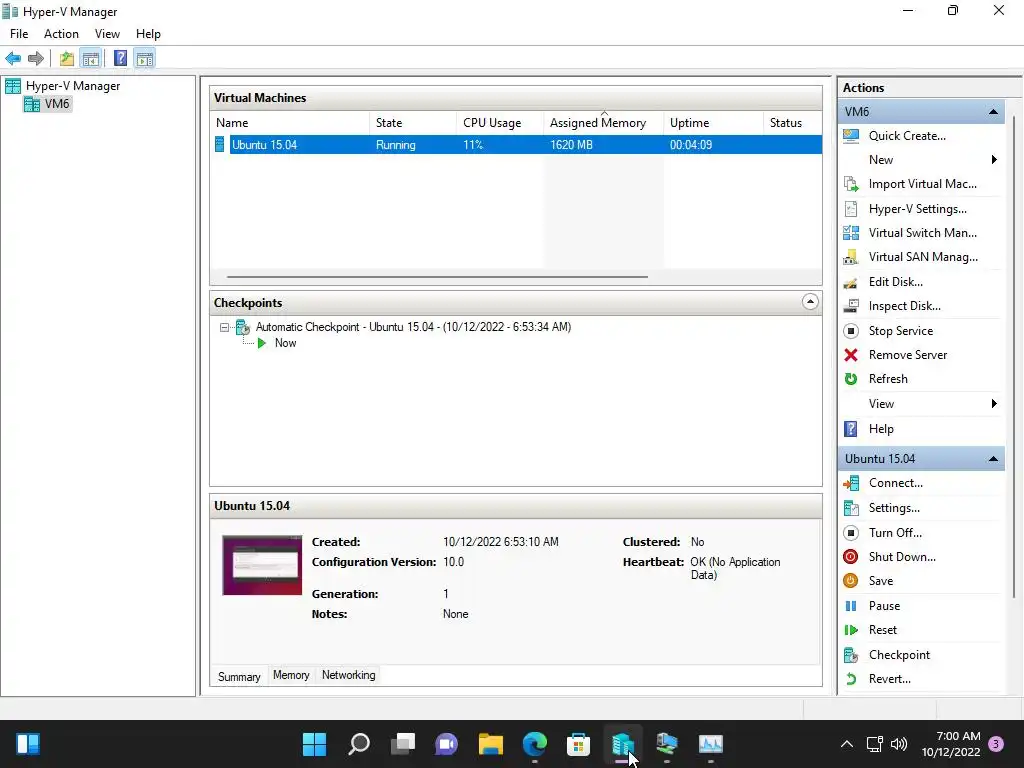
Task: Sort by Assigned Memory column header
Action: tap(604, 123)
